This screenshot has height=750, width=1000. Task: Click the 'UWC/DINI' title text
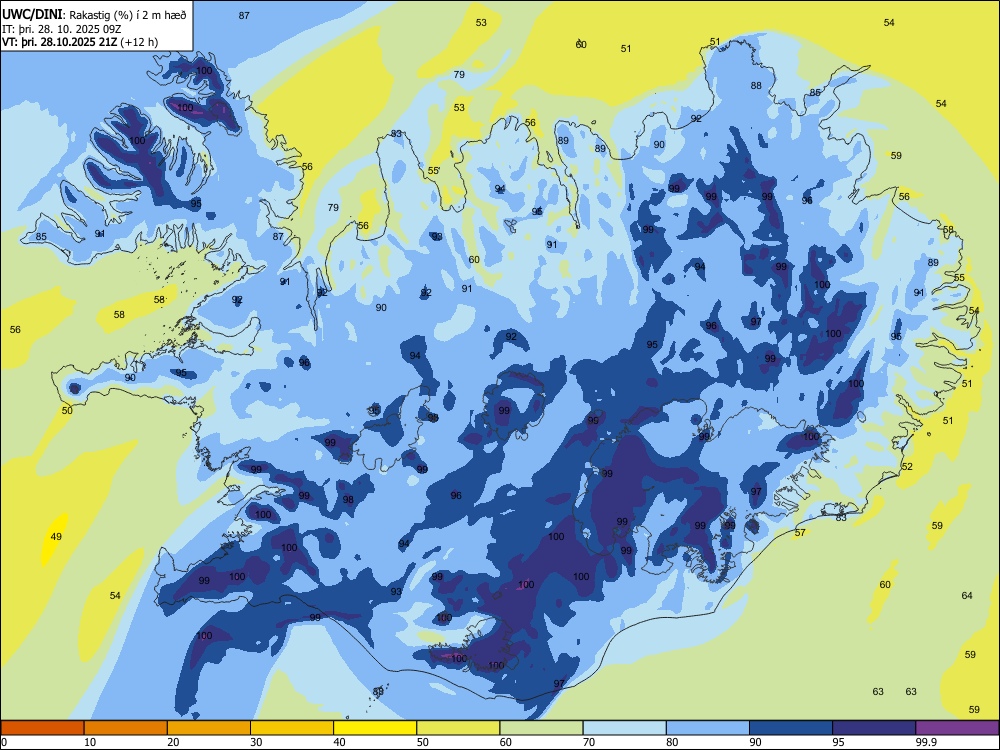(32, 14)
